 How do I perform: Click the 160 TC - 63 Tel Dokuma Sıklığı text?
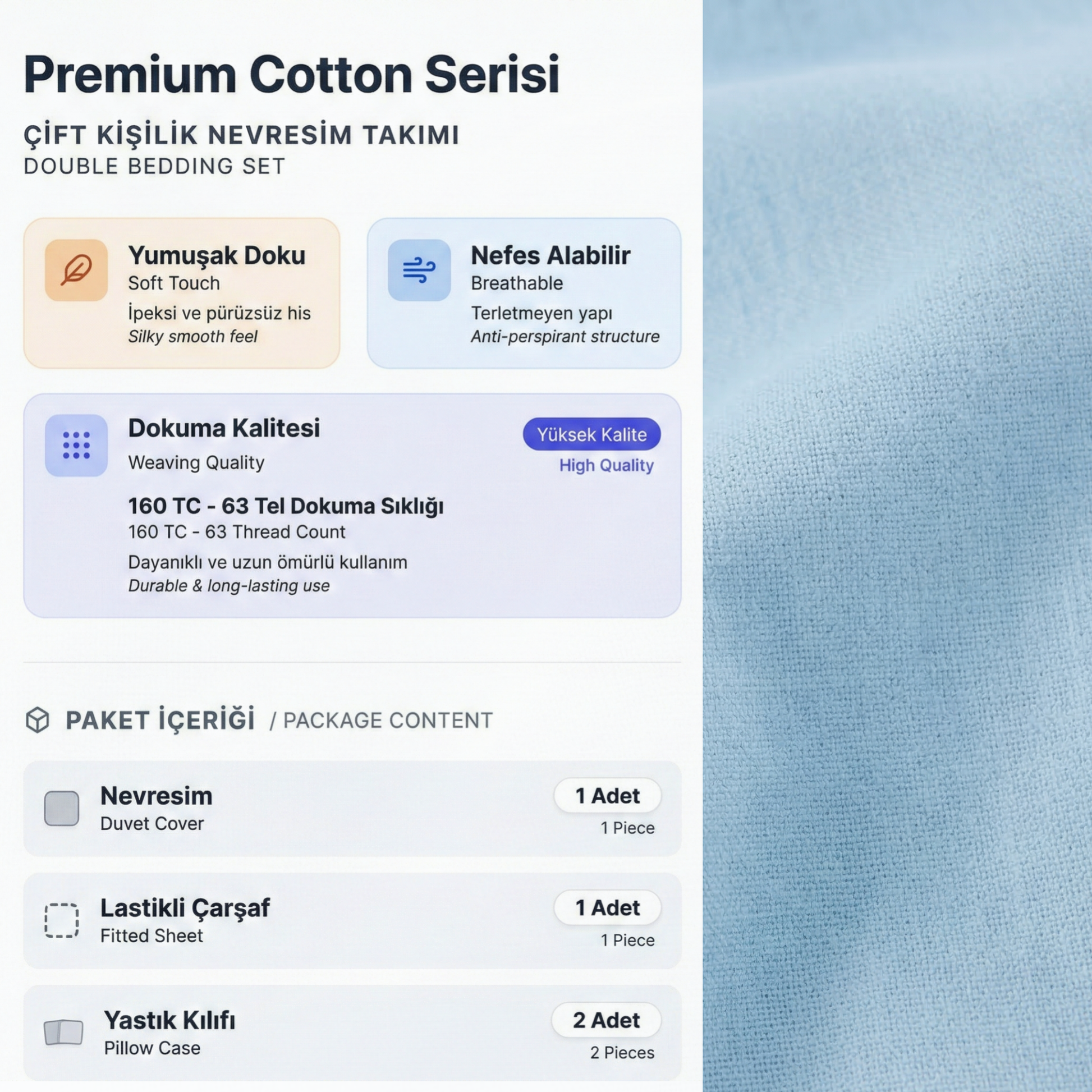click(x=286, y=506)
